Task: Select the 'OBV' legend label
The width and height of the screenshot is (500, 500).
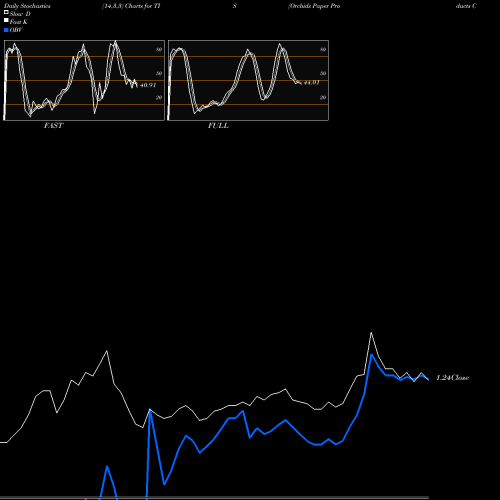Action: tap(16, 30)
